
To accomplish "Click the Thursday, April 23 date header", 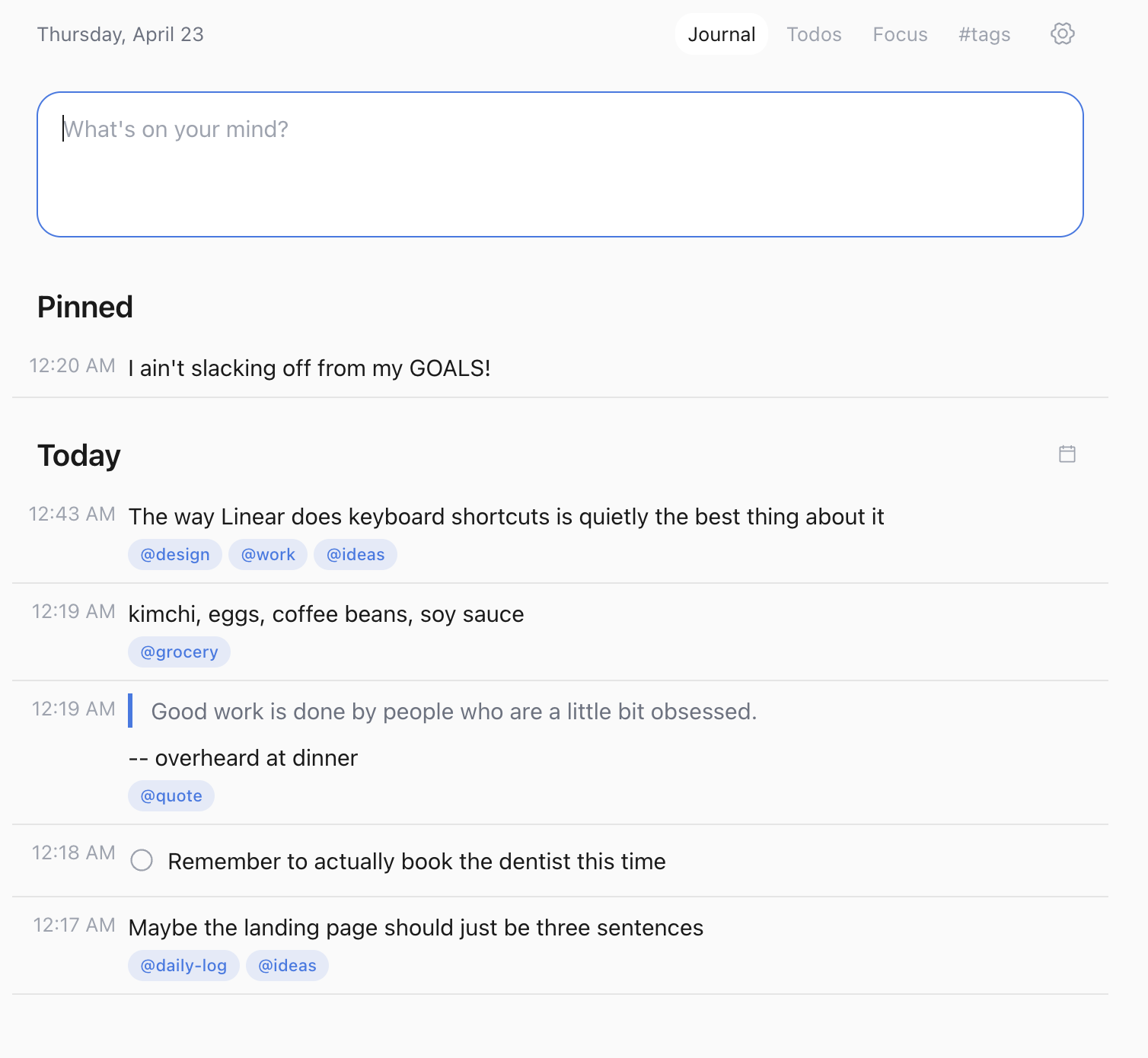I will point(120,34).
